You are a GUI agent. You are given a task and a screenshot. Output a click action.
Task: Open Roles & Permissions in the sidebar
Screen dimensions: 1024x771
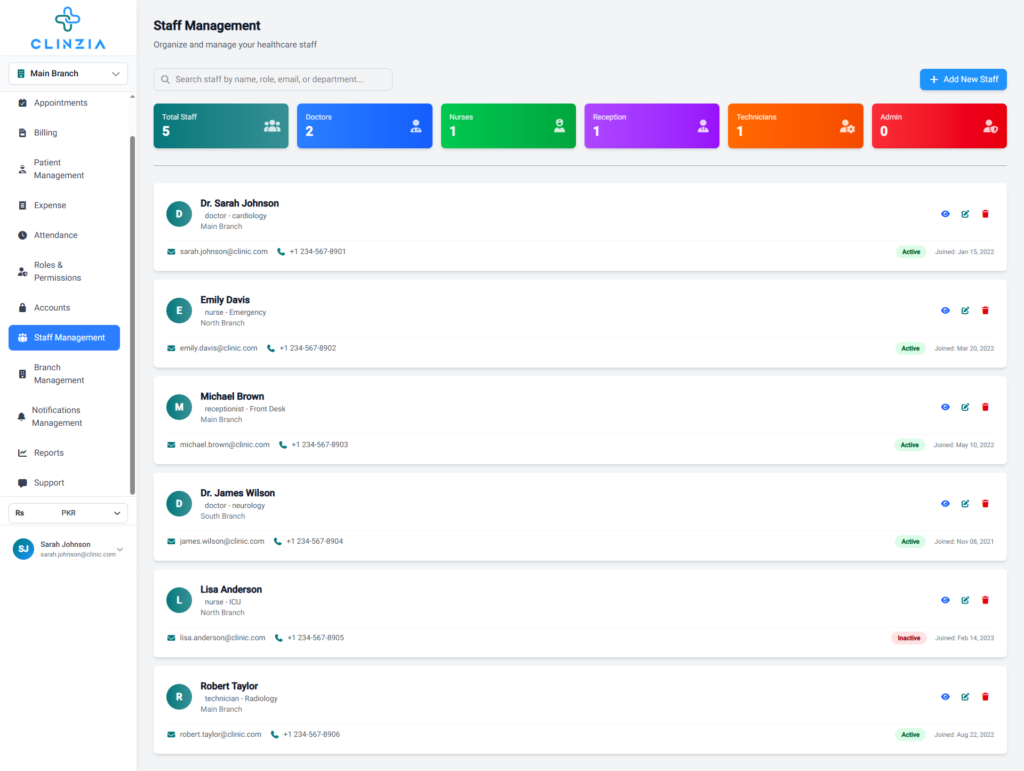pyautogui.click(x=56, y=271)
